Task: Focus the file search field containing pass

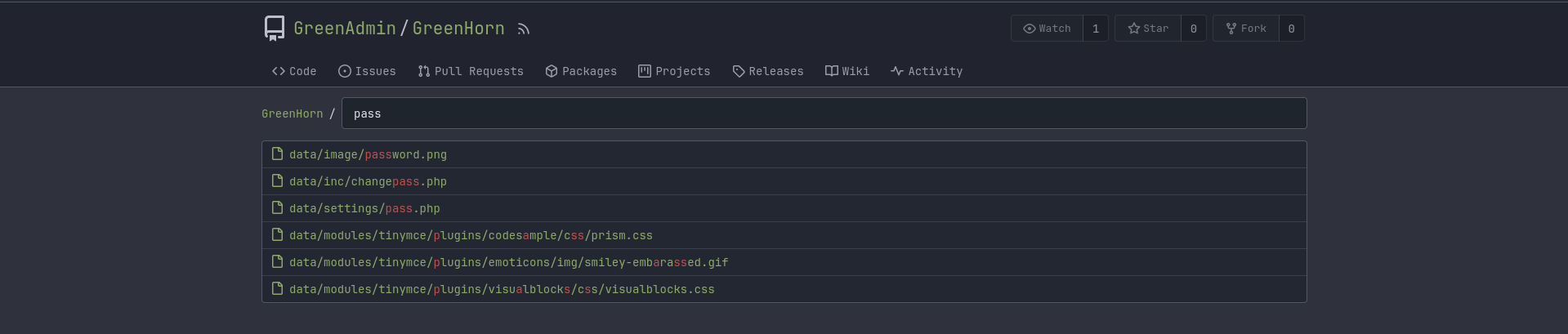Action: tap(824, 114)
